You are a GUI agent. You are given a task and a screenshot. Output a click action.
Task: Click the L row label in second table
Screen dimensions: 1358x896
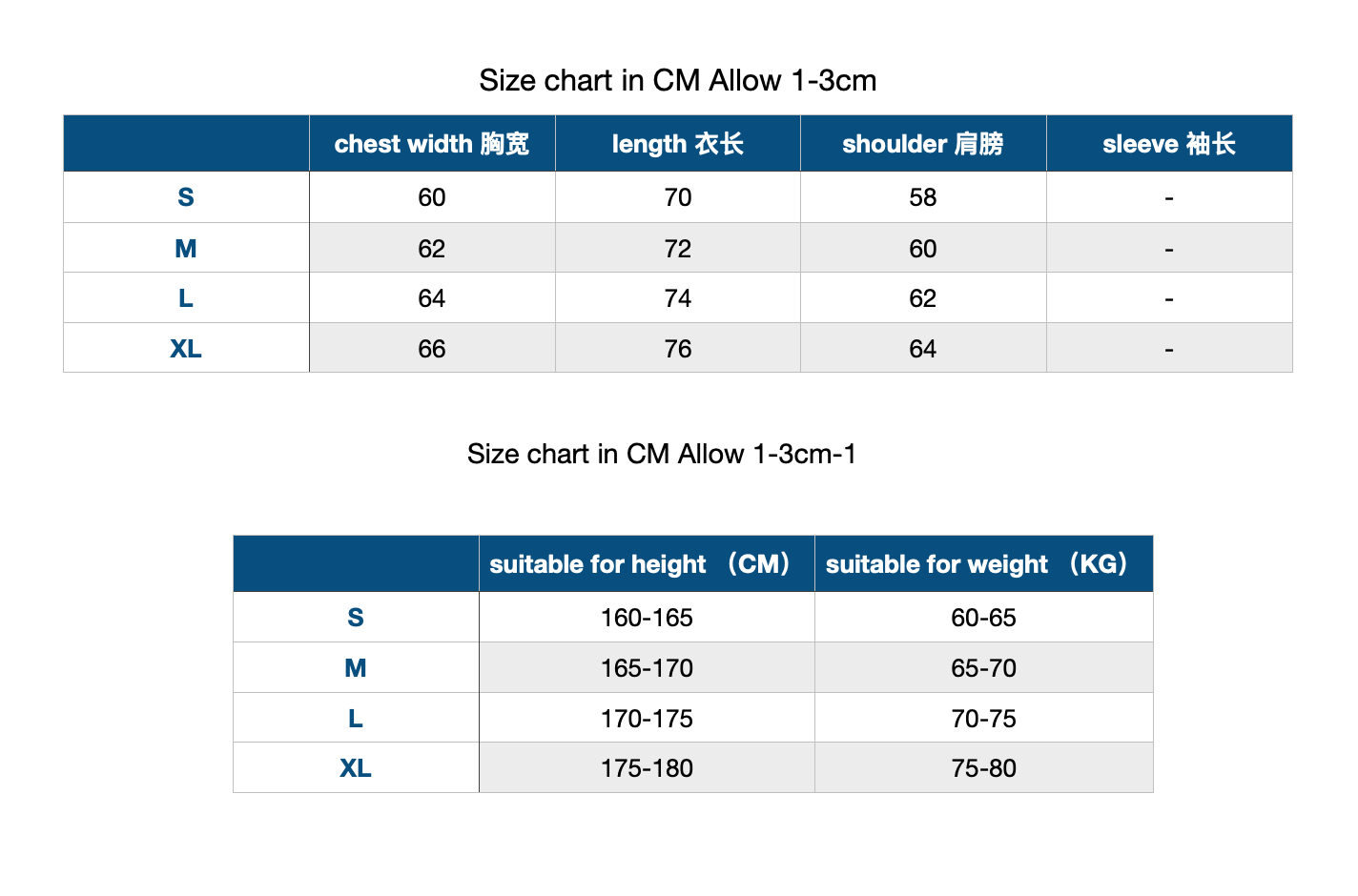[x=356, y=718]
